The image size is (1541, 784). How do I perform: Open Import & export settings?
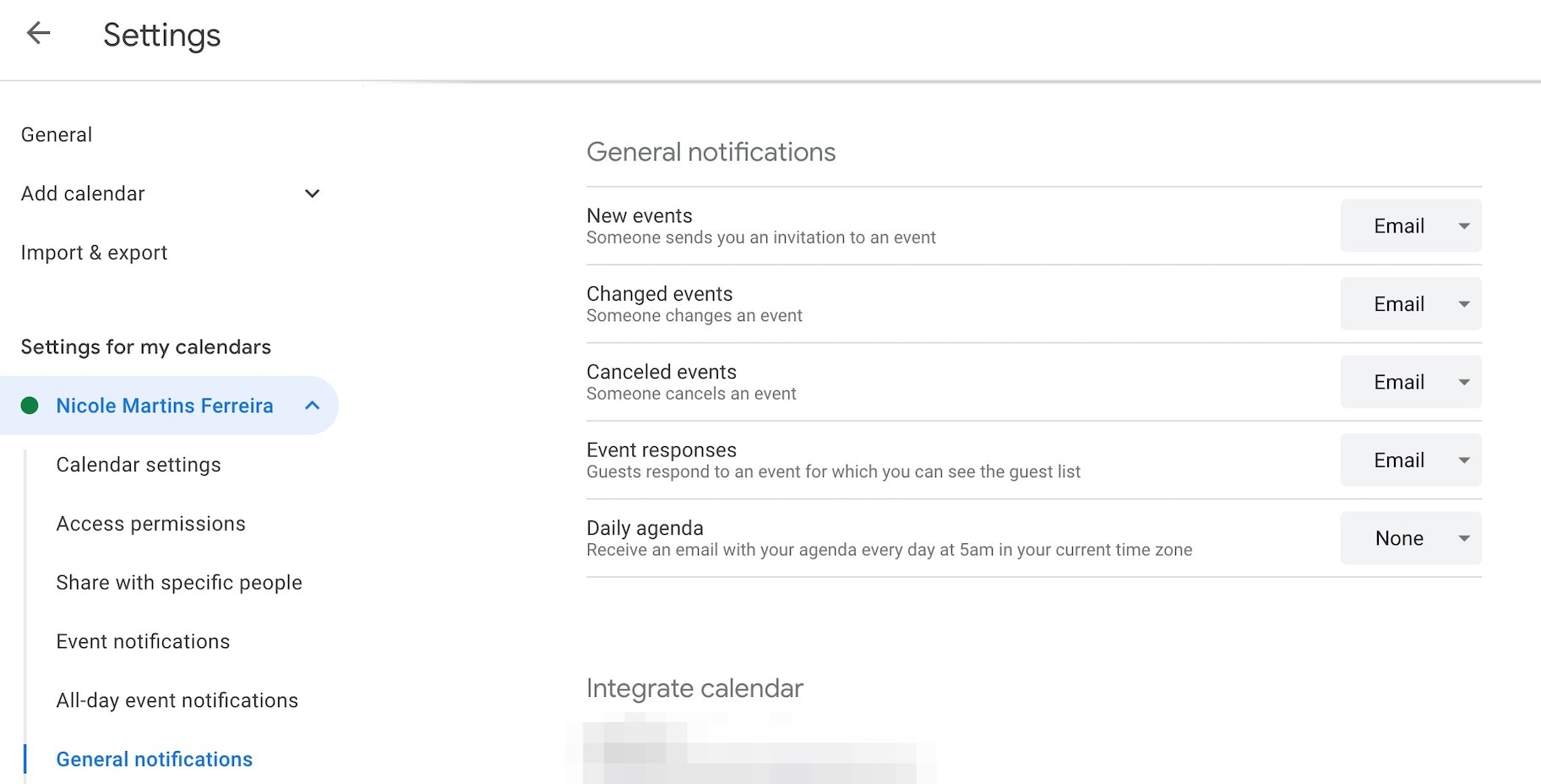94,253
